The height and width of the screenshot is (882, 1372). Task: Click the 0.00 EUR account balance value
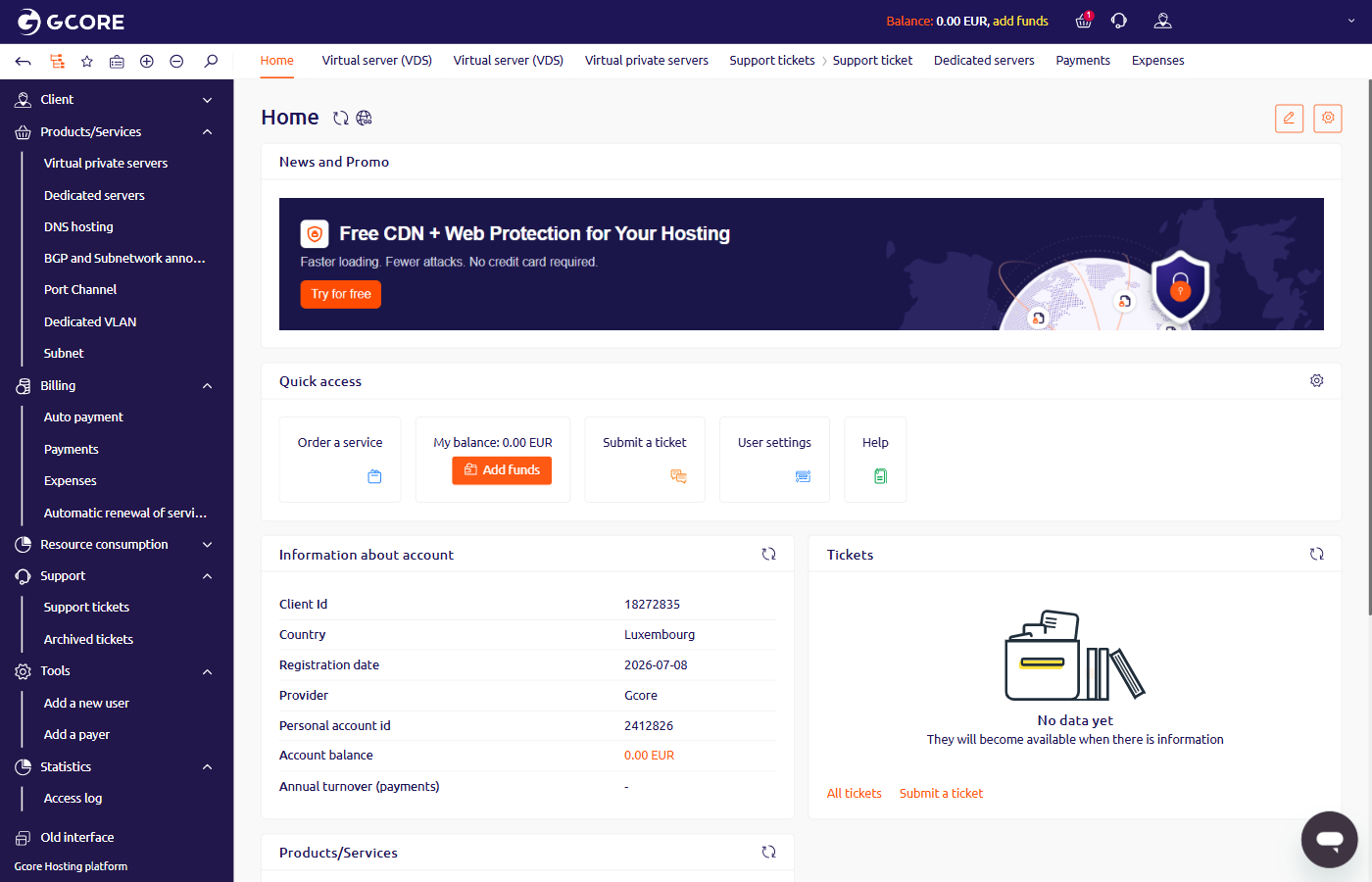[x=650, y=756]
